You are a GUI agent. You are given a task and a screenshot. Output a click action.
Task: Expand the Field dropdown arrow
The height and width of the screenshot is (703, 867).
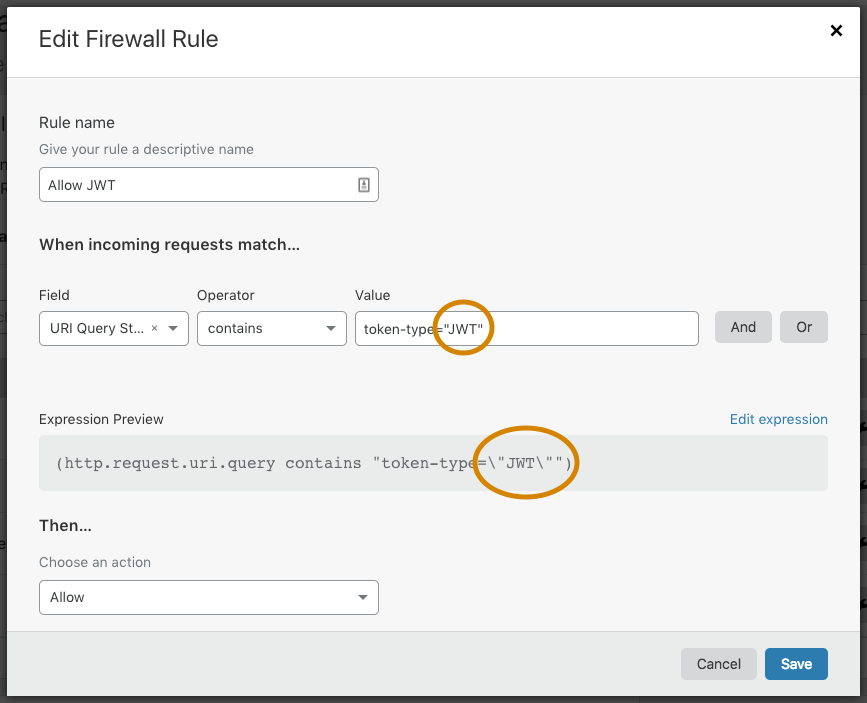(174, 328)
